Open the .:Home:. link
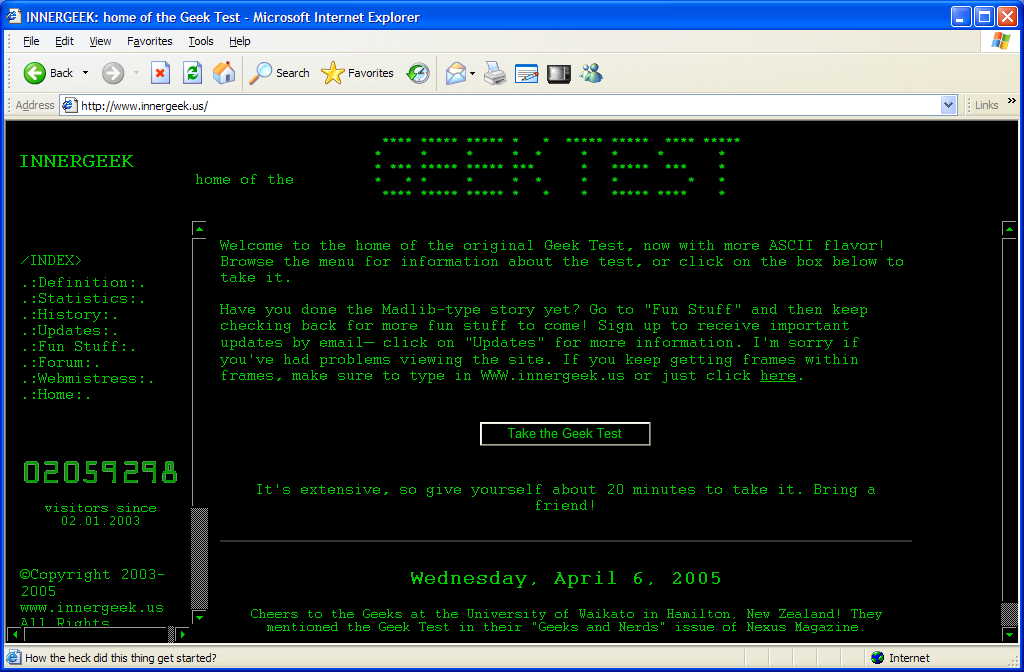 click(56, 395)
